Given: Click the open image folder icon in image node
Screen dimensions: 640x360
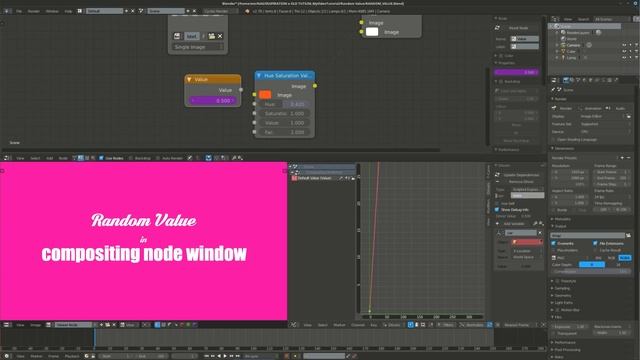Looking at the screenshot, I should 211,36.
